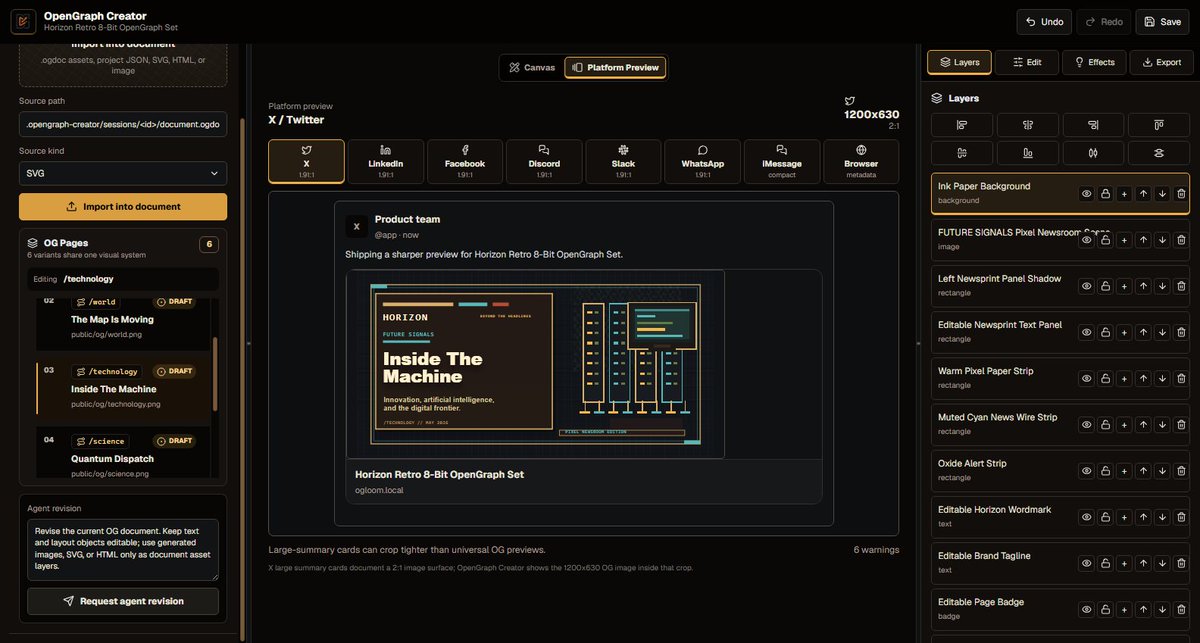1200x643 pixels.
Task: Toggle visibility of Editable Newsprint Text Panel
Action: [1086, 332]
